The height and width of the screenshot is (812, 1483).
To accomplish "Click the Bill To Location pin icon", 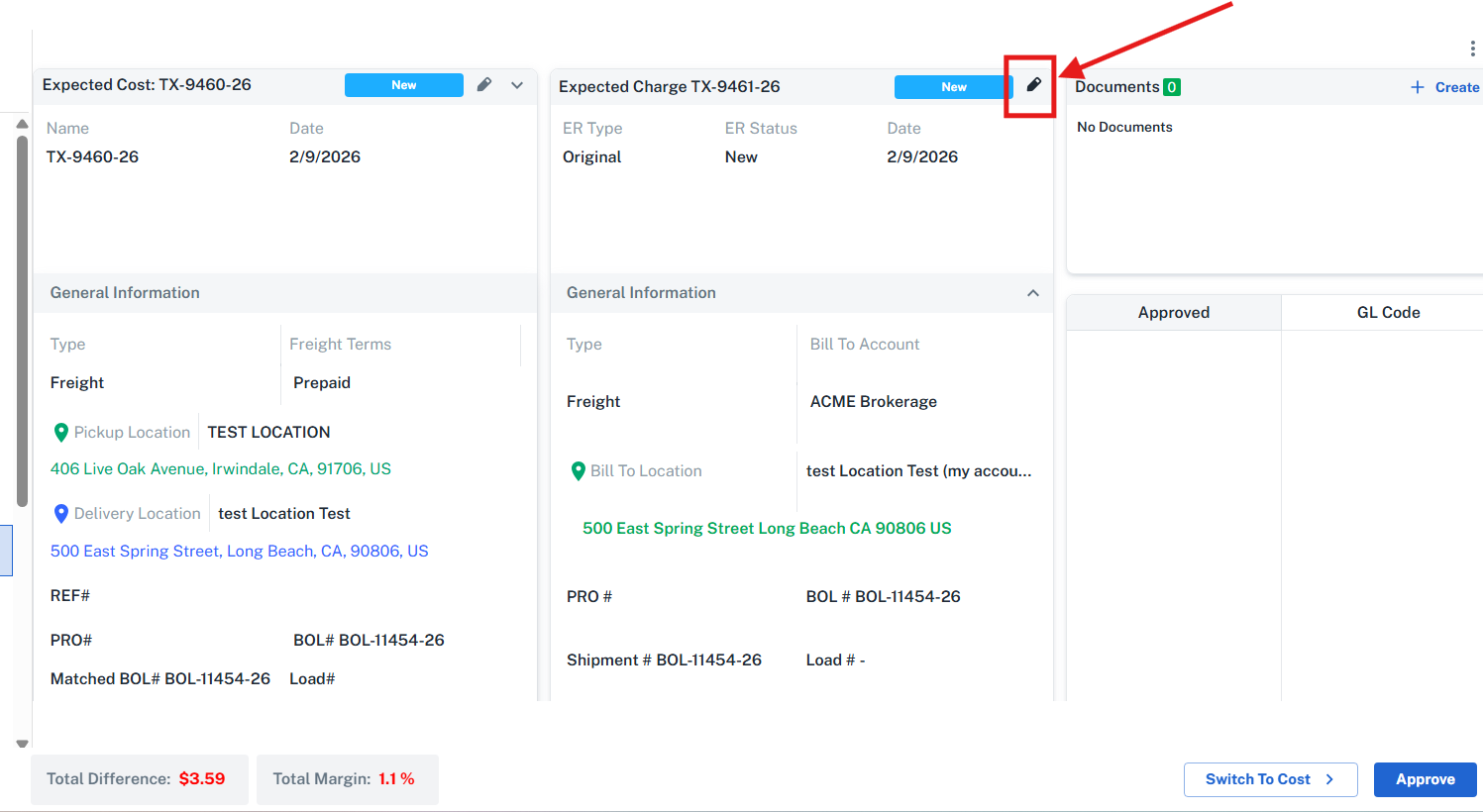I will pyautogui.click(x=579, y=471).
